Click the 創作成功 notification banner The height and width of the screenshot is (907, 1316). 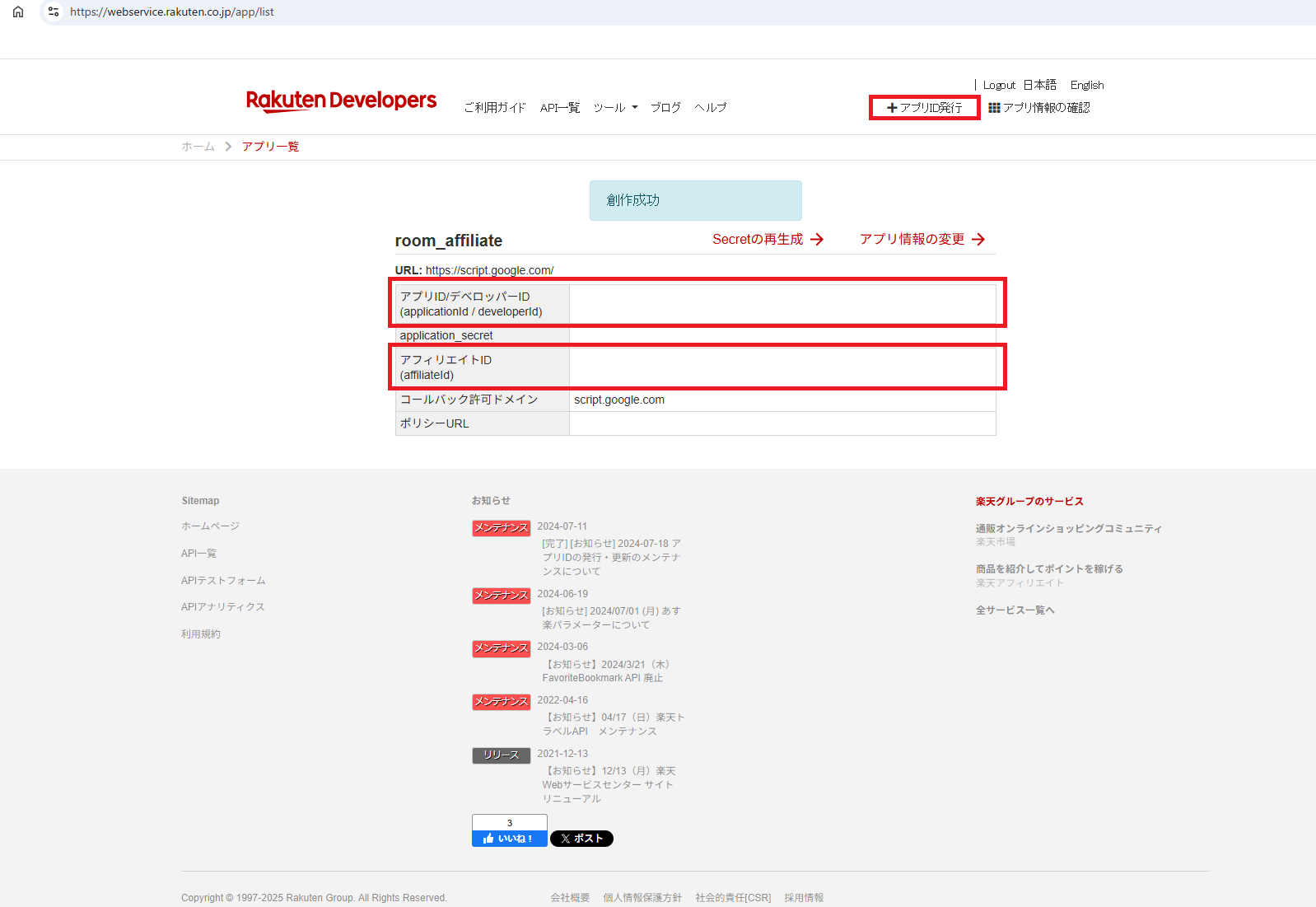[696, 200]
